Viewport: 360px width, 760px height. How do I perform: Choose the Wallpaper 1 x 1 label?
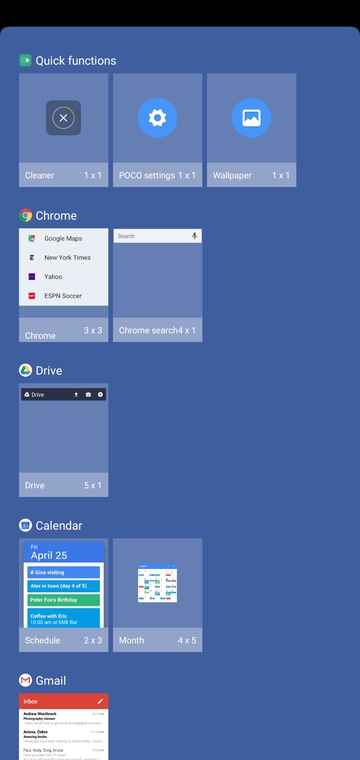pos(251,175)
